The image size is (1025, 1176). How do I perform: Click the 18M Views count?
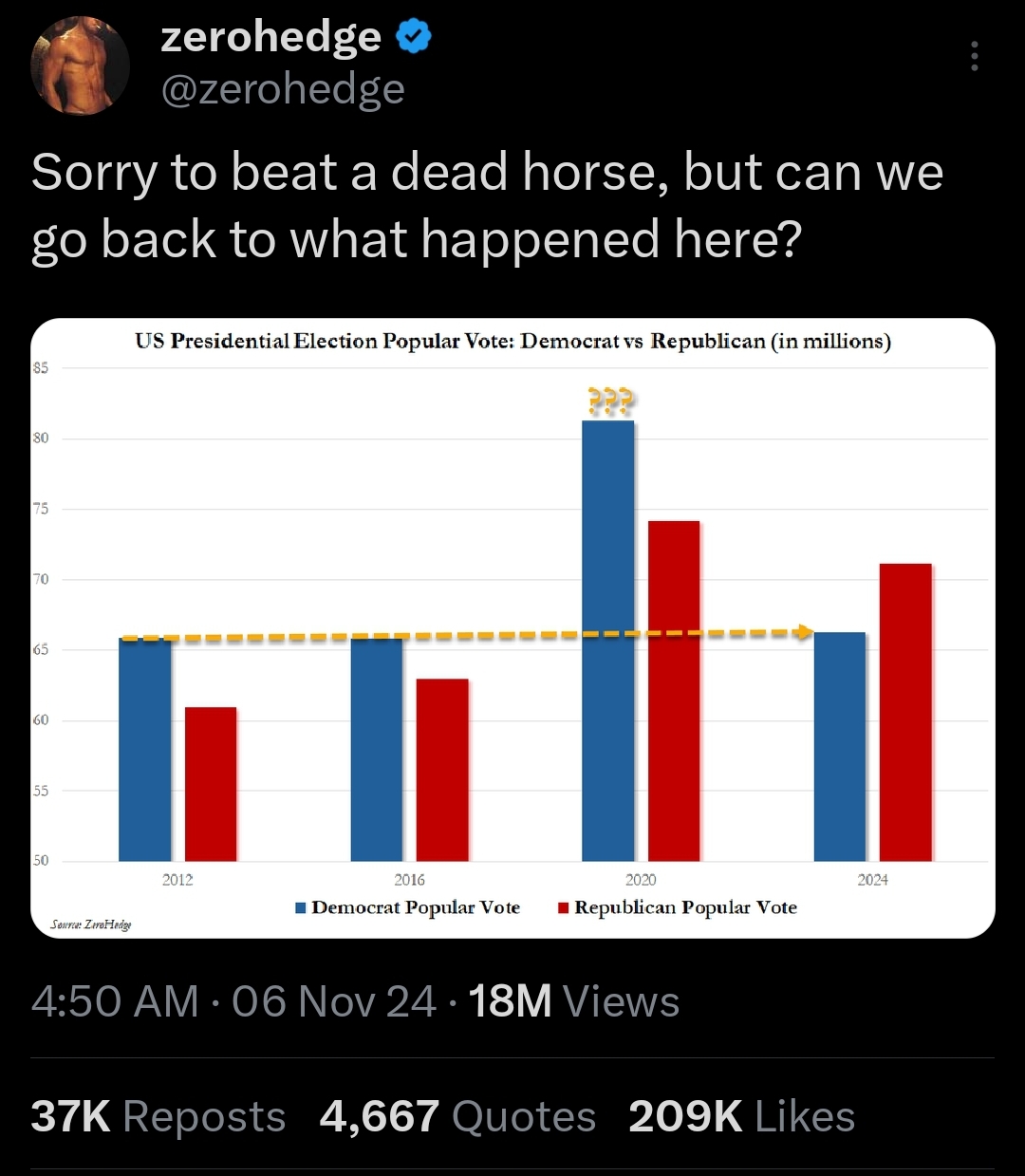[573, 1001]
